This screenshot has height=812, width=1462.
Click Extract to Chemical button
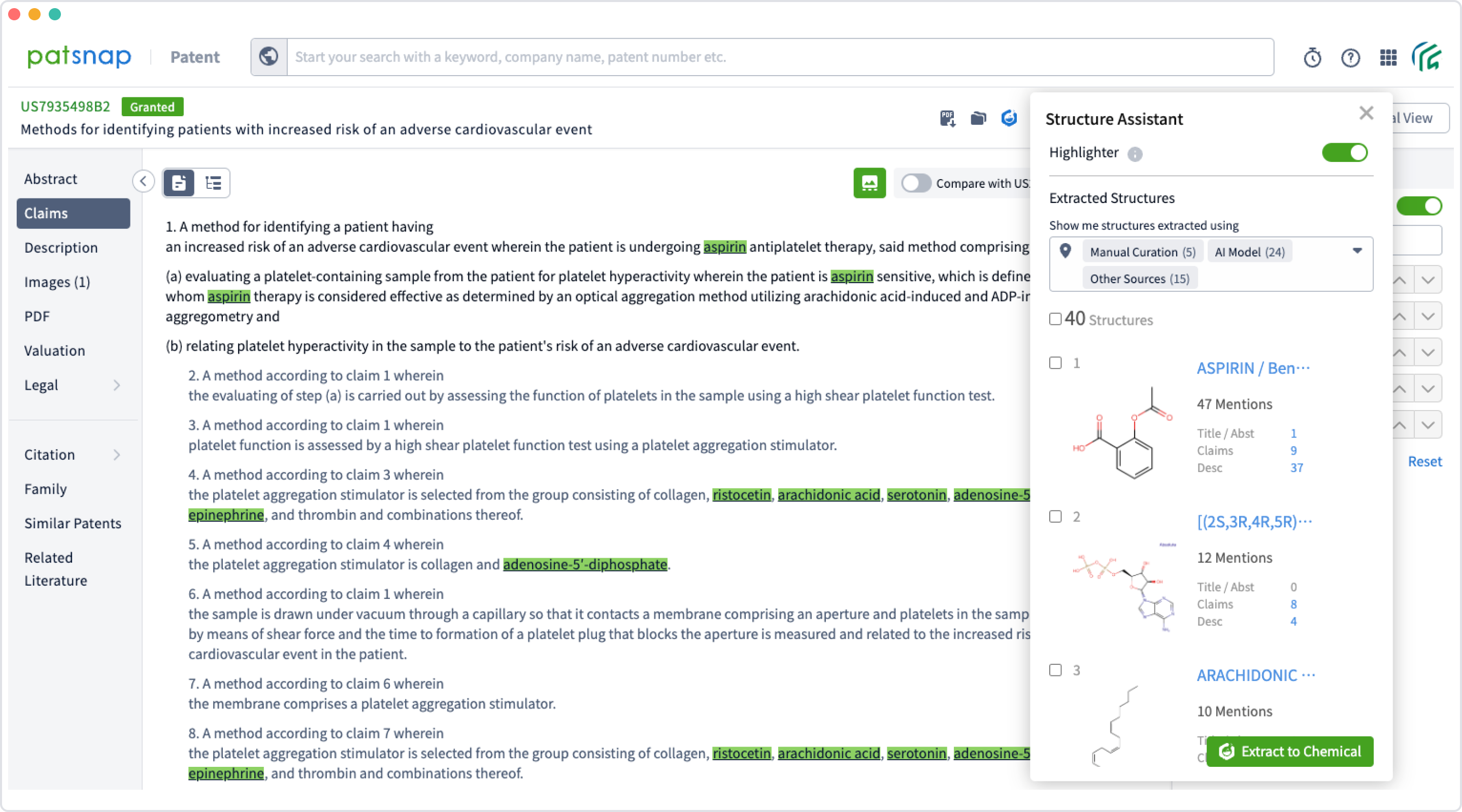pos(1289,751)
